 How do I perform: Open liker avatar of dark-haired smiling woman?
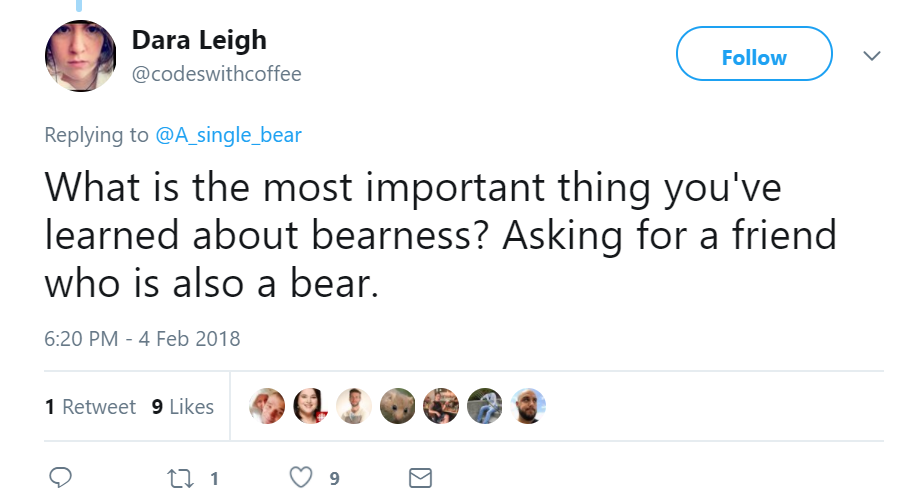point(310,406)
